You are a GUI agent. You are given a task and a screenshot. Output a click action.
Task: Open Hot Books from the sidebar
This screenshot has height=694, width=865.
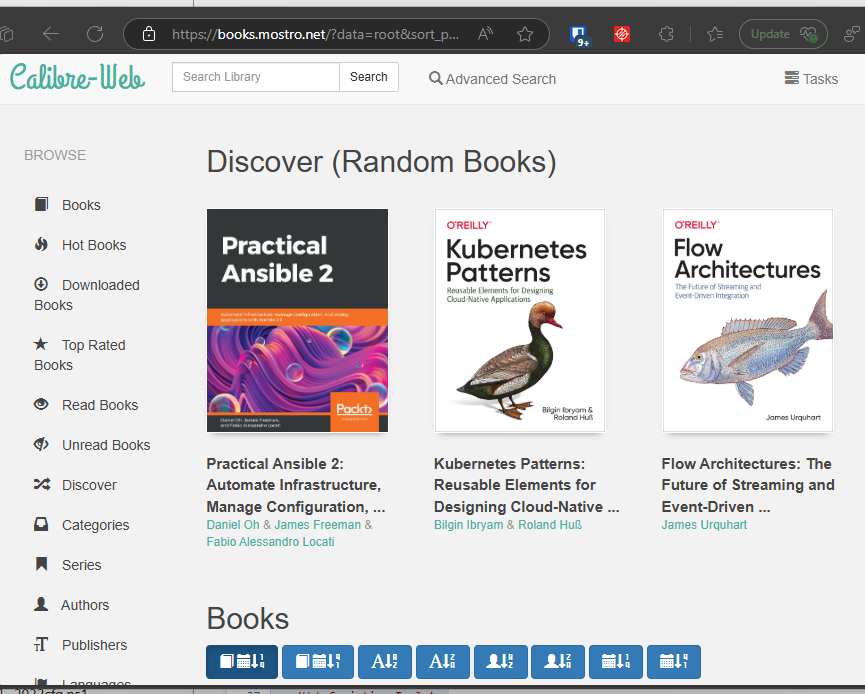pyautogui.click(x=80, y=245)
